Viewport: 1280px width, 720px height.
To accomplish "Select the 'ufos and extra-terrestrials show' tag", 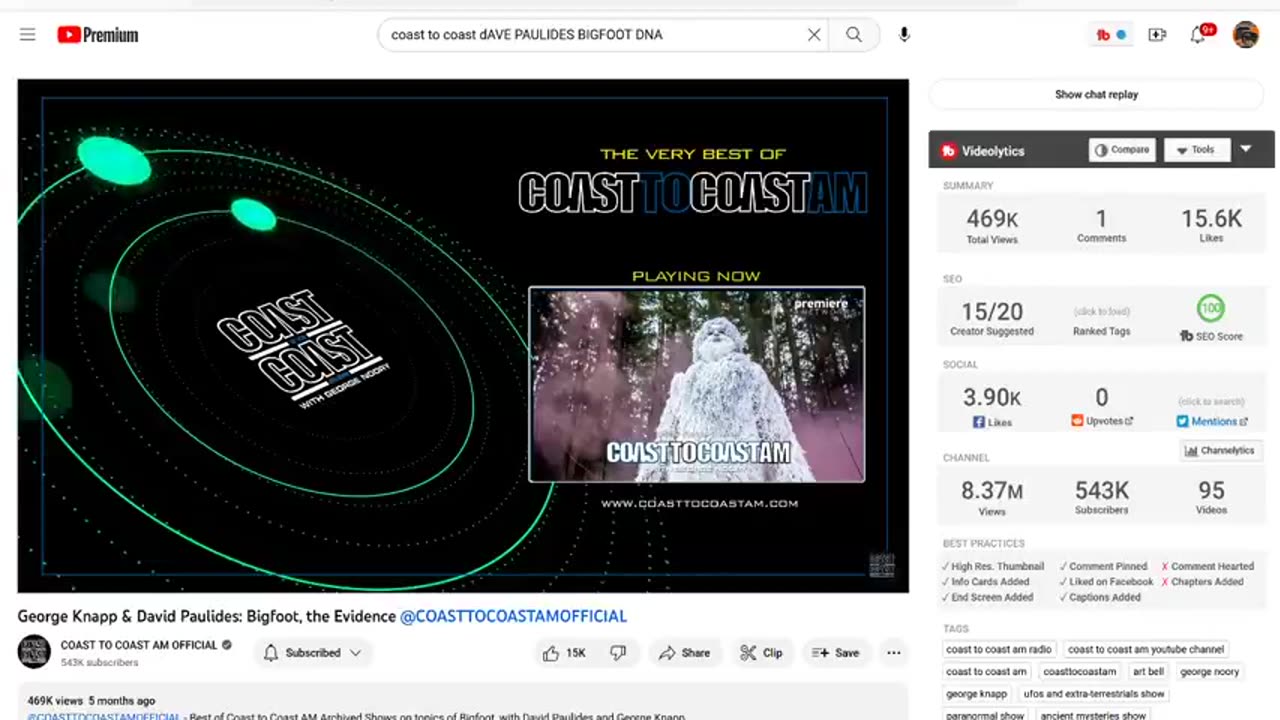I will pyautogui.click(x=1094, y=693).
